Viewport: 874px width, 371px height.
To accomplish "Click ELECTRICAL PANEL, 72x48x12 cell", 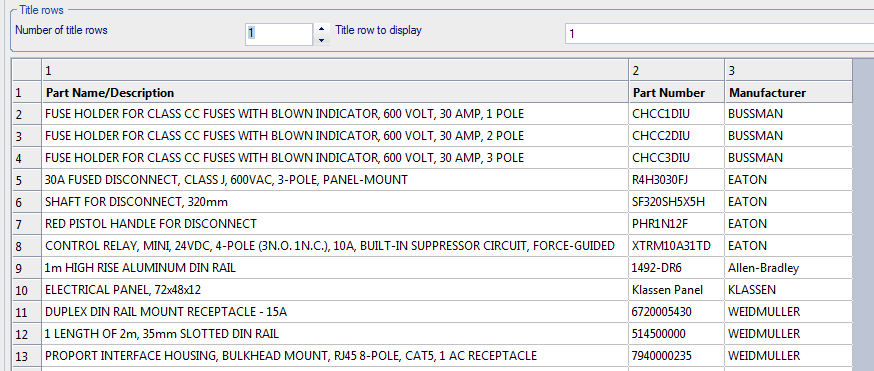I will point(334,290).
